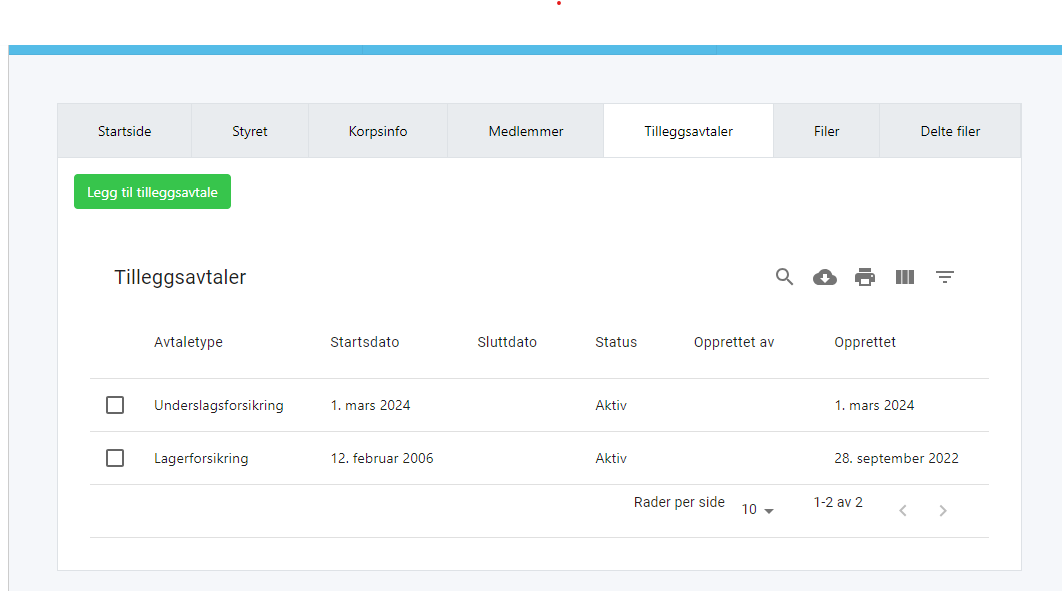Tick the Lagerforsikring row checkbox

coord(115,458)
